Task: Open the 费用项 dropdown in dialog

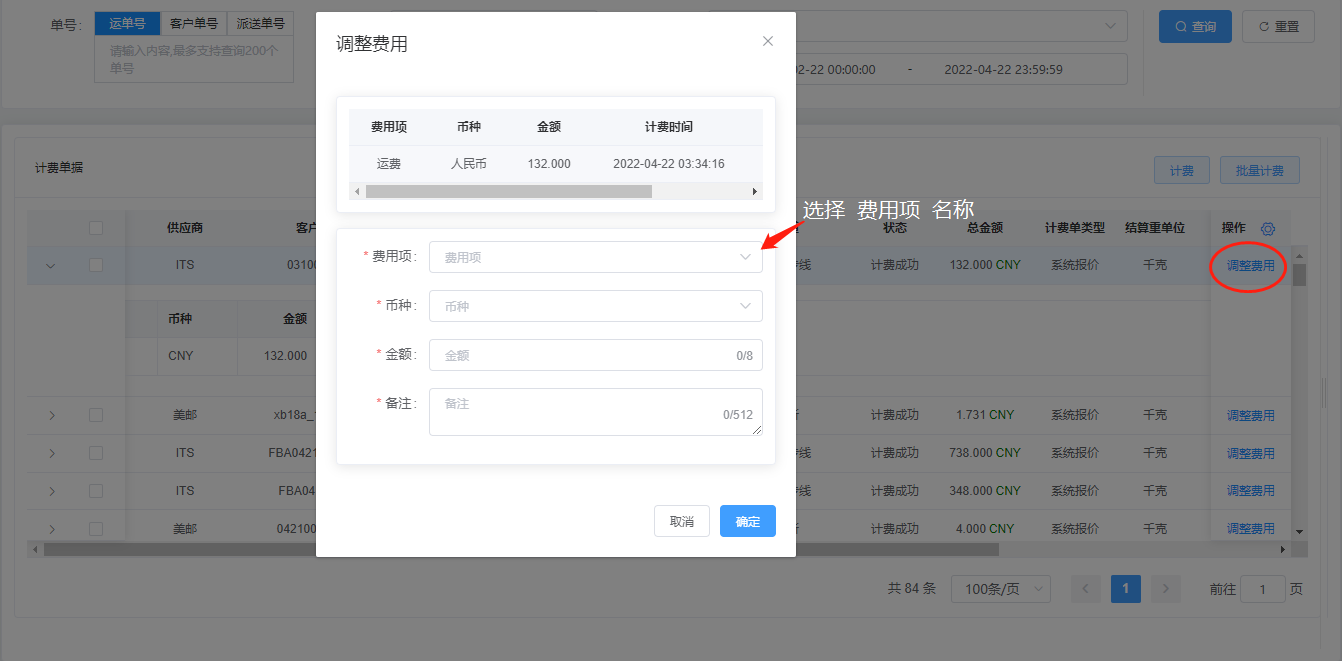Action: [x=595, y=257]
